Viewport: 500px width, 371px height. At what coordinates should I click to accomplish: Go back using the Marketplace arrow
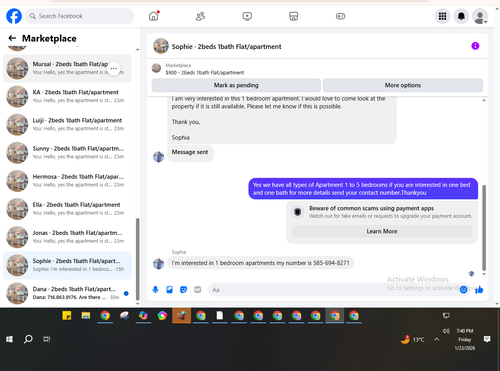click(x=12, y=38)
